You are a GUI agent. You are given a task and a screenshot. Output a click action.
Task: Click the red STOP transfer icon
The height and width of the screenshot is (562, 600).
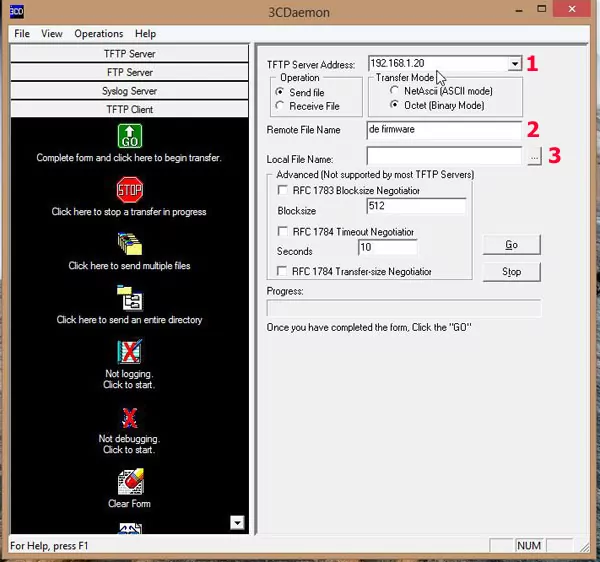[x=129, y=189]
